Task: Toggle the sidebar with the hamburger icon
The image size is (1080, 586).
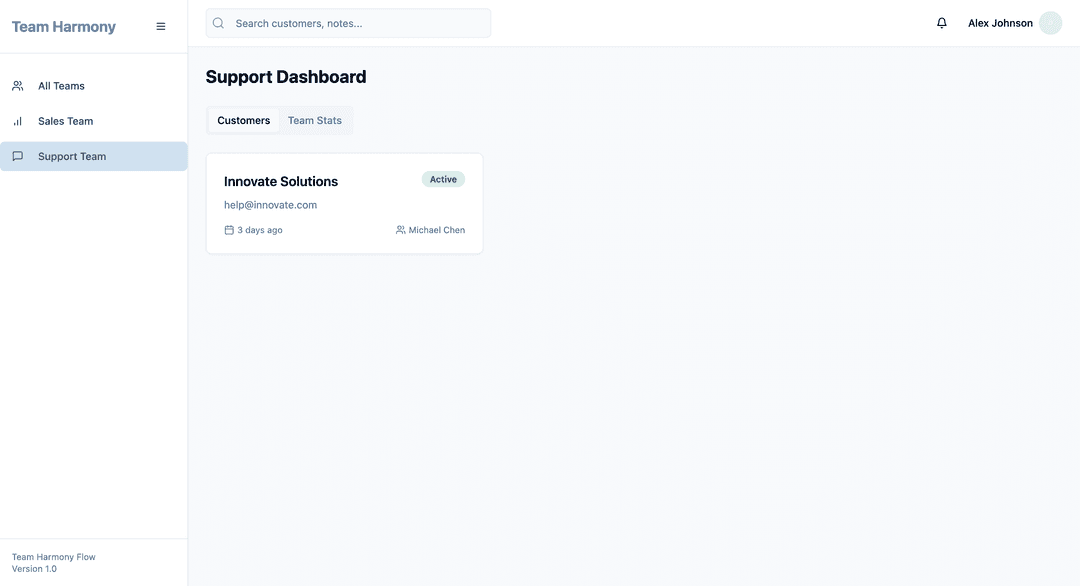Action: point(161,27)
